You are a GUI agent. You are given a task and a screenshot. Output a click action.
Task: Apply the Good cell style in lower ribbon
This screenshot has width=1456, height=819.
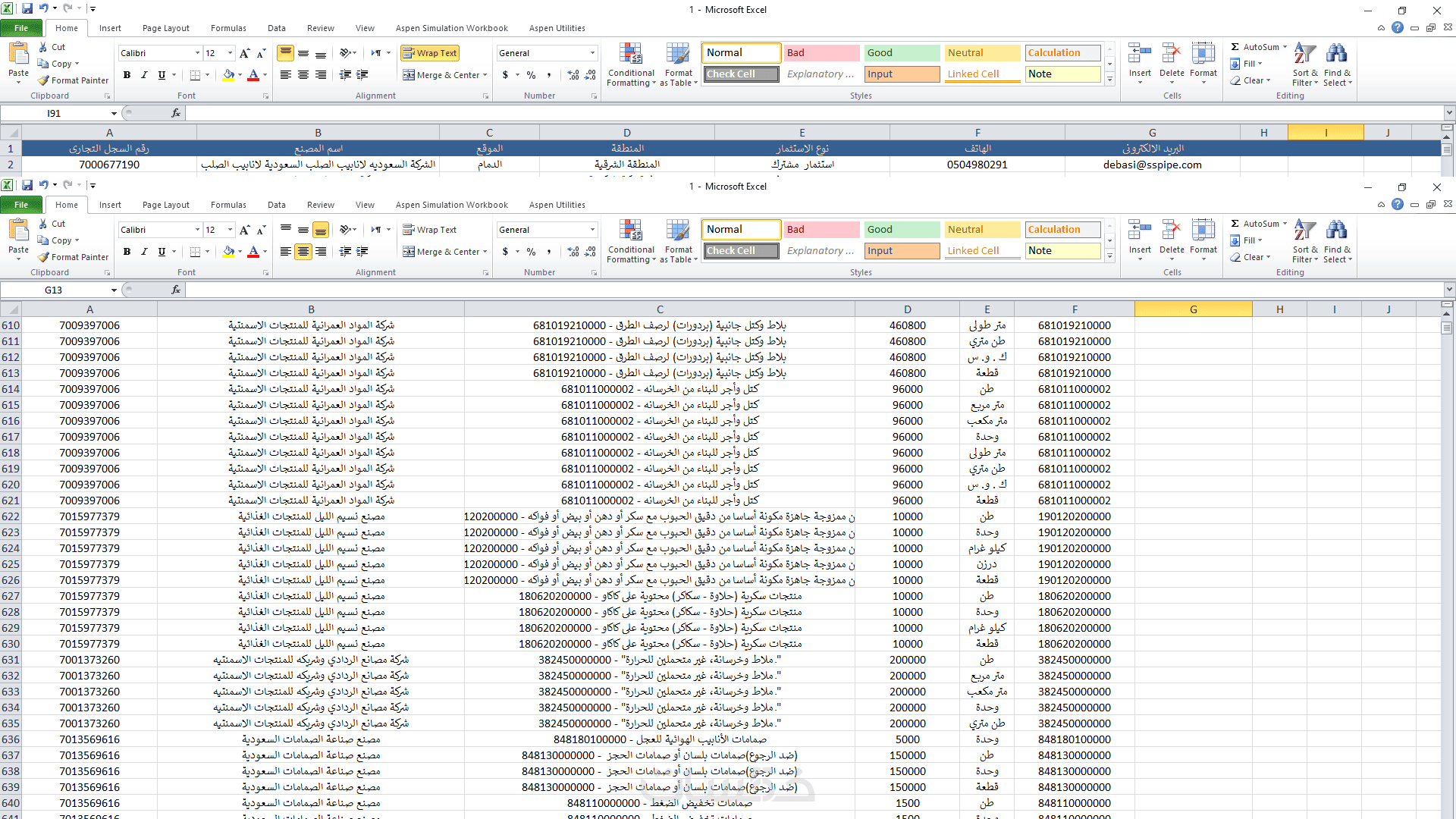pos(901,230)
